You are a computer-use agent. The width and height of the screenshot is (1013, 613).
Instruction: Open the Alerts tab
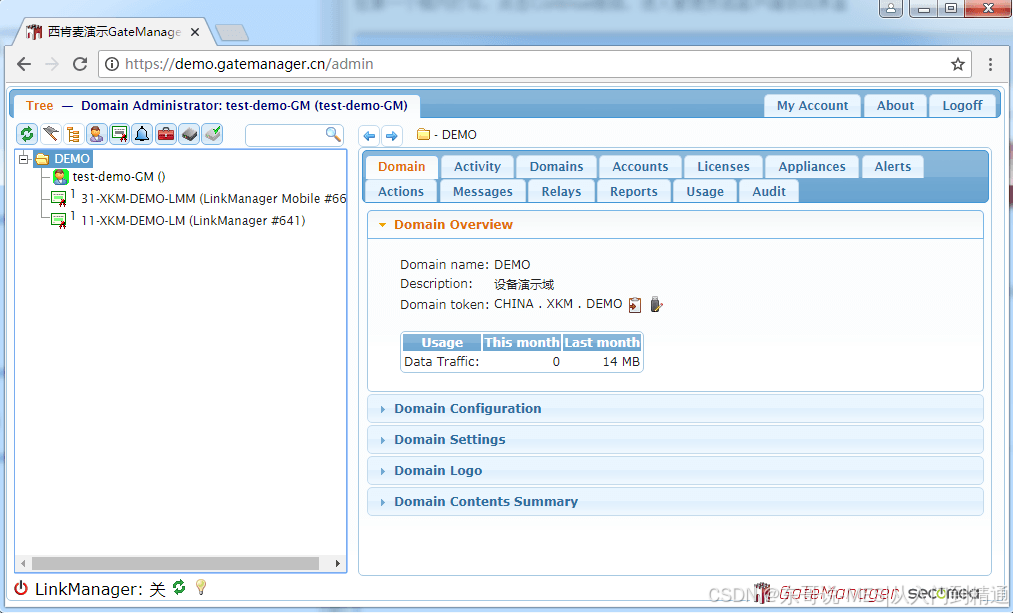(893, 167)
